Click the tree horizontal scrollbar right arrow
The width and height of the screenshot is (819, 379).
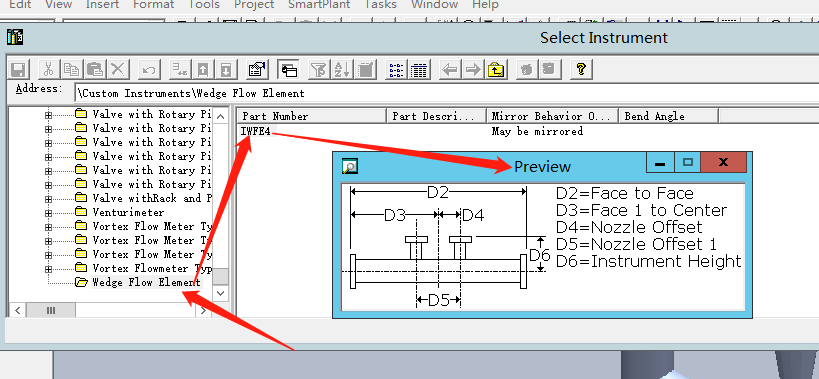(x=203, y=310)
